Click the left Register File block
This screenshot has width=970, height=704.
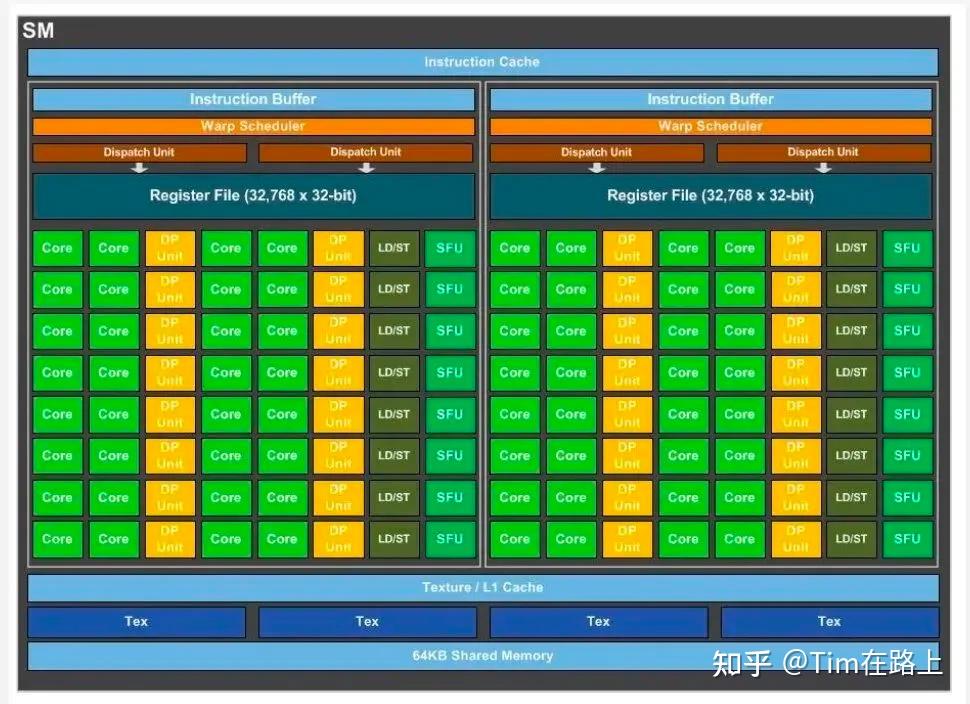(253, 196)
